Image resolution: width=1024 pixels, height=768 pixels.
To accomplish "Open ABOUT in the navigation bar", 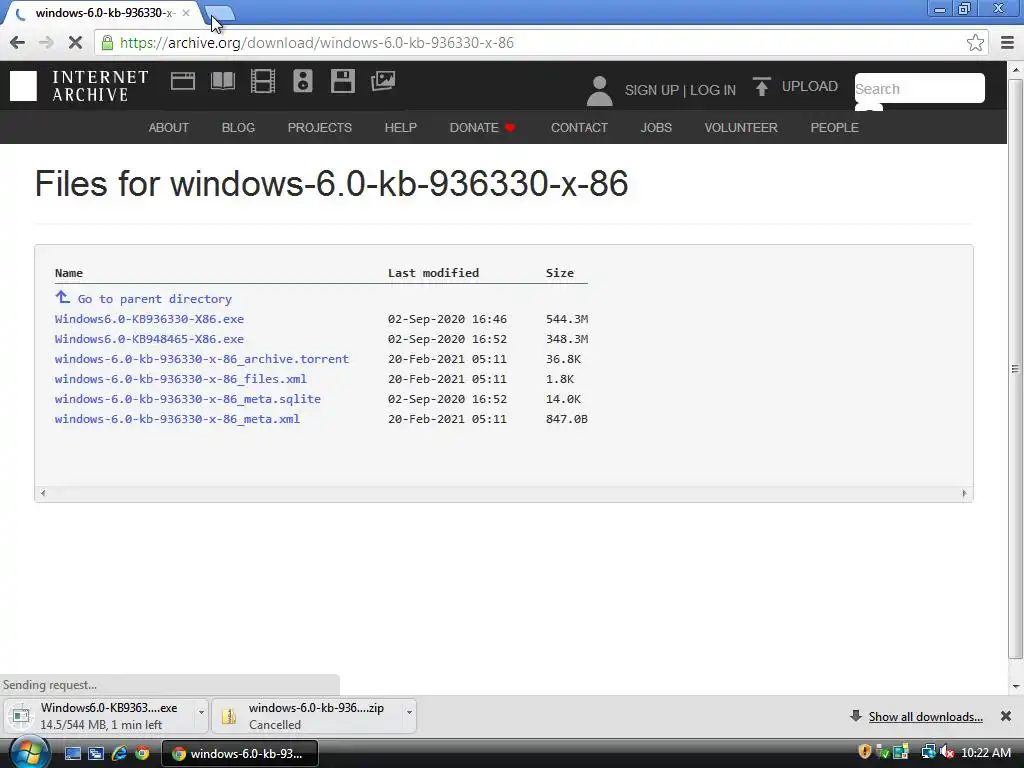I will [x=168, y=127].
